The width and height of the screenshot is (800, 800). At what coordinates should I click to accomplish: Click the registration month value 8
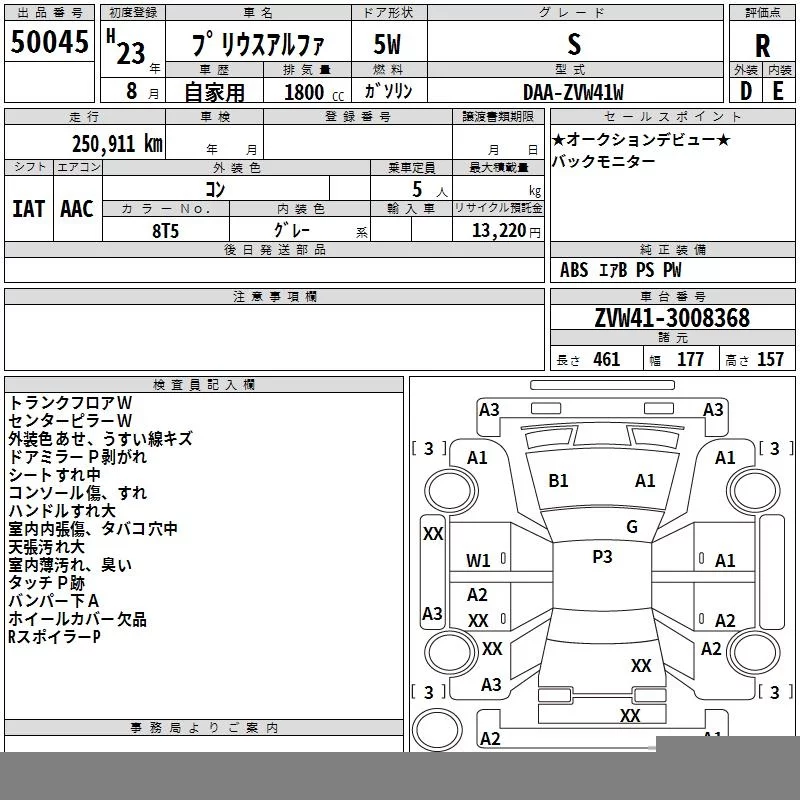click(x=132, y=91)
